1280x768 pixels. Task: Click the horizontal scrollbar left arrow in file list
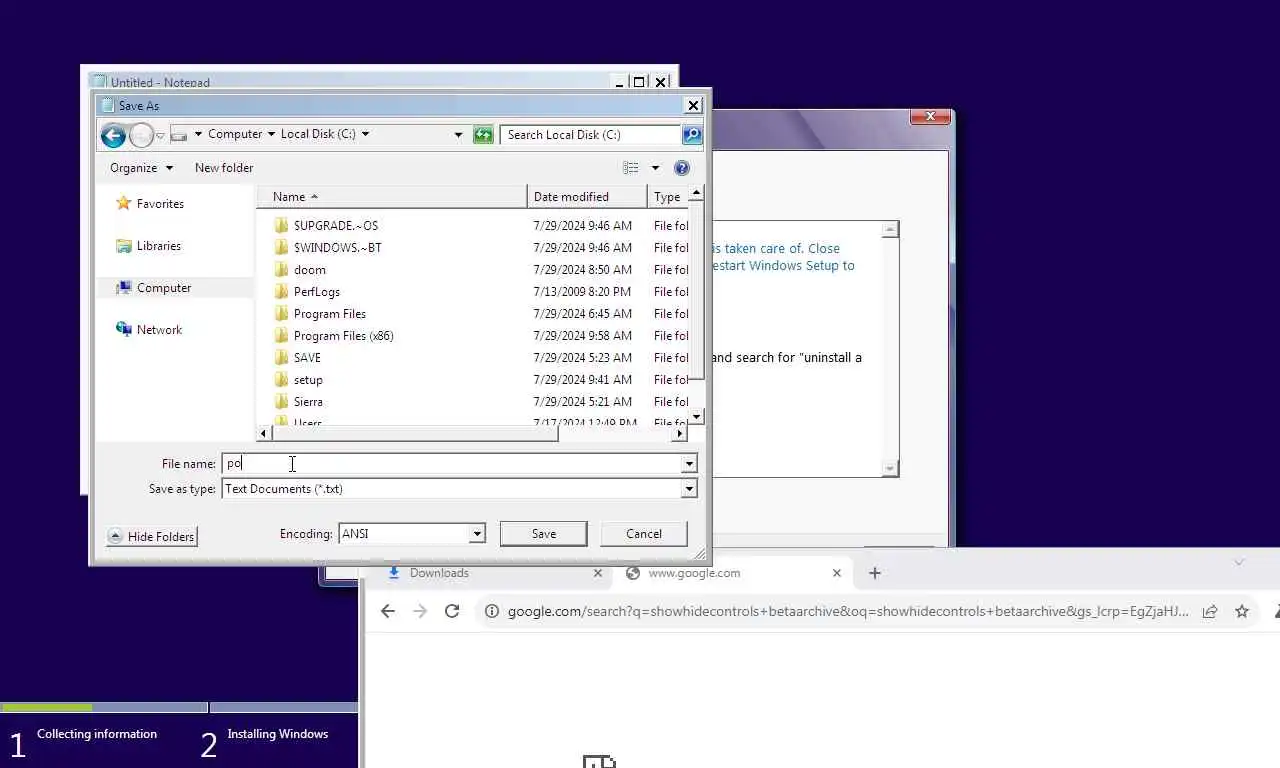tap(265, 433)
